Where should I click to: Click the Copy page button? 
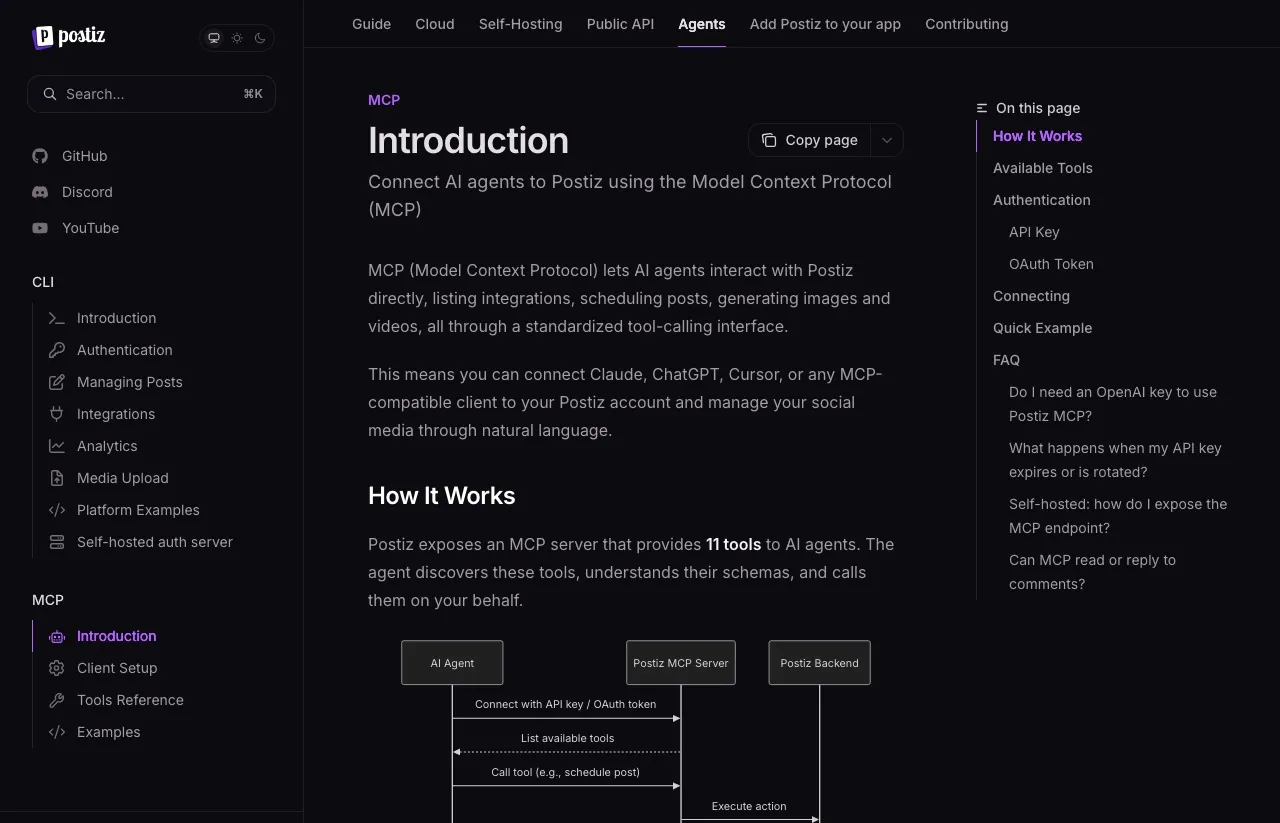click(x=810, y=140)
